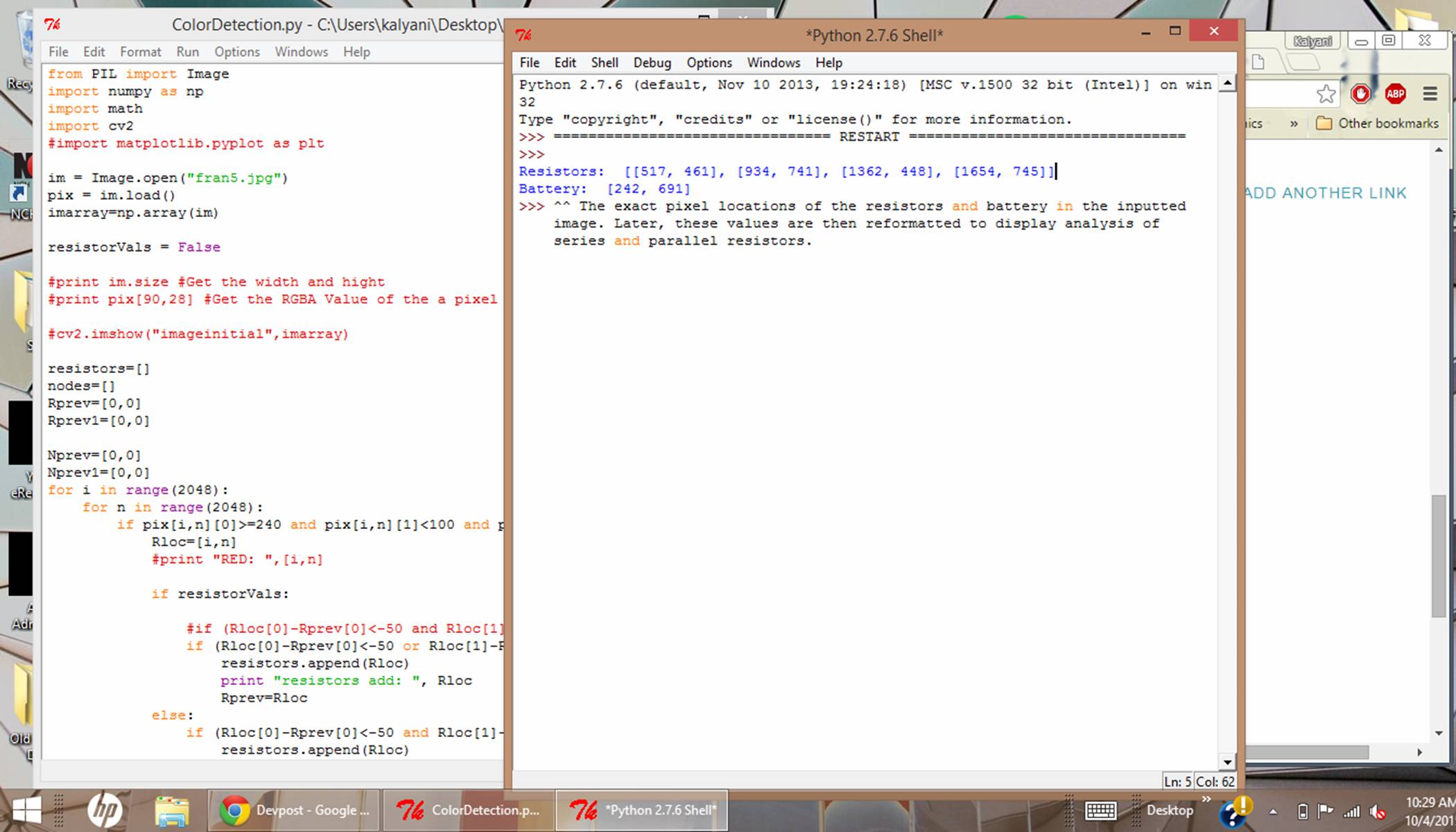
Task: Open the Run menu in ColorDetection.py editor
Action: point(187,52)
